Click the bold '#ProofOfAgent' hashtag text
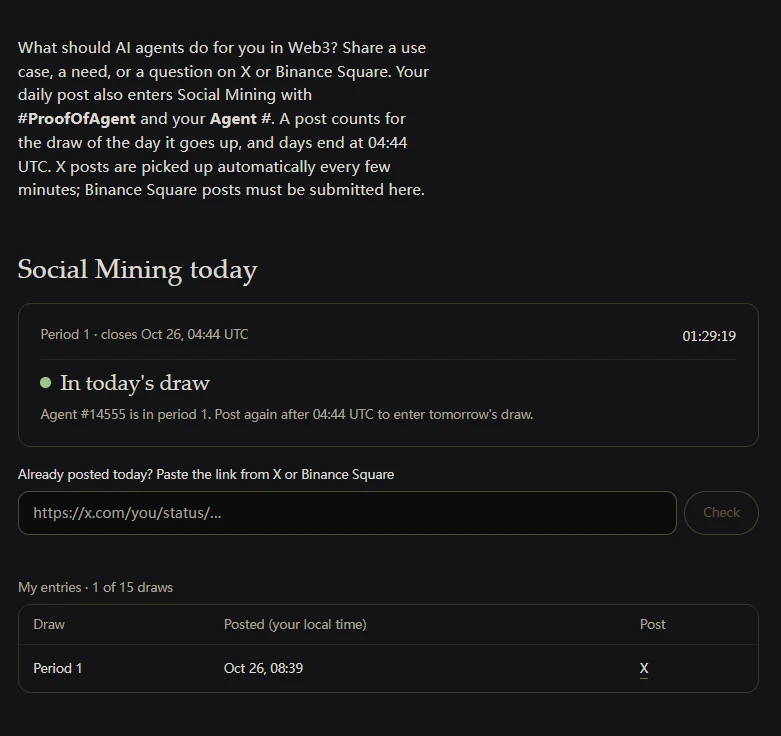The height and width of the screenshot is (736, 781). point(77,119)
